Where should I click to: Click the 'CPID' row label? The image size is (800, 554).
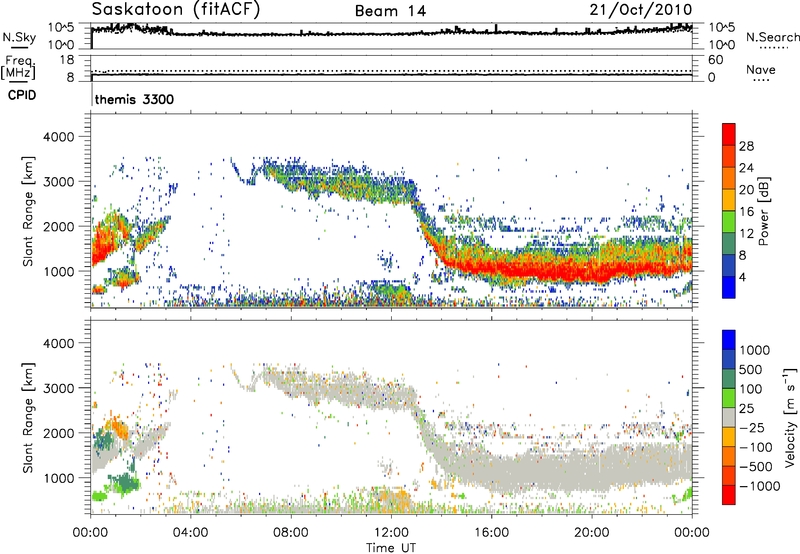pyautogui.click(x=22, y=95)
